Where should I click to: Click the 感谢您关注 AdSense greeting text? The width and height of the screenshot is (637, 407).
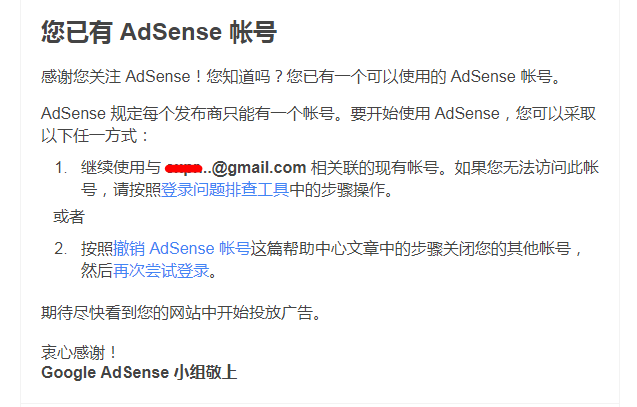coord(119,77)
